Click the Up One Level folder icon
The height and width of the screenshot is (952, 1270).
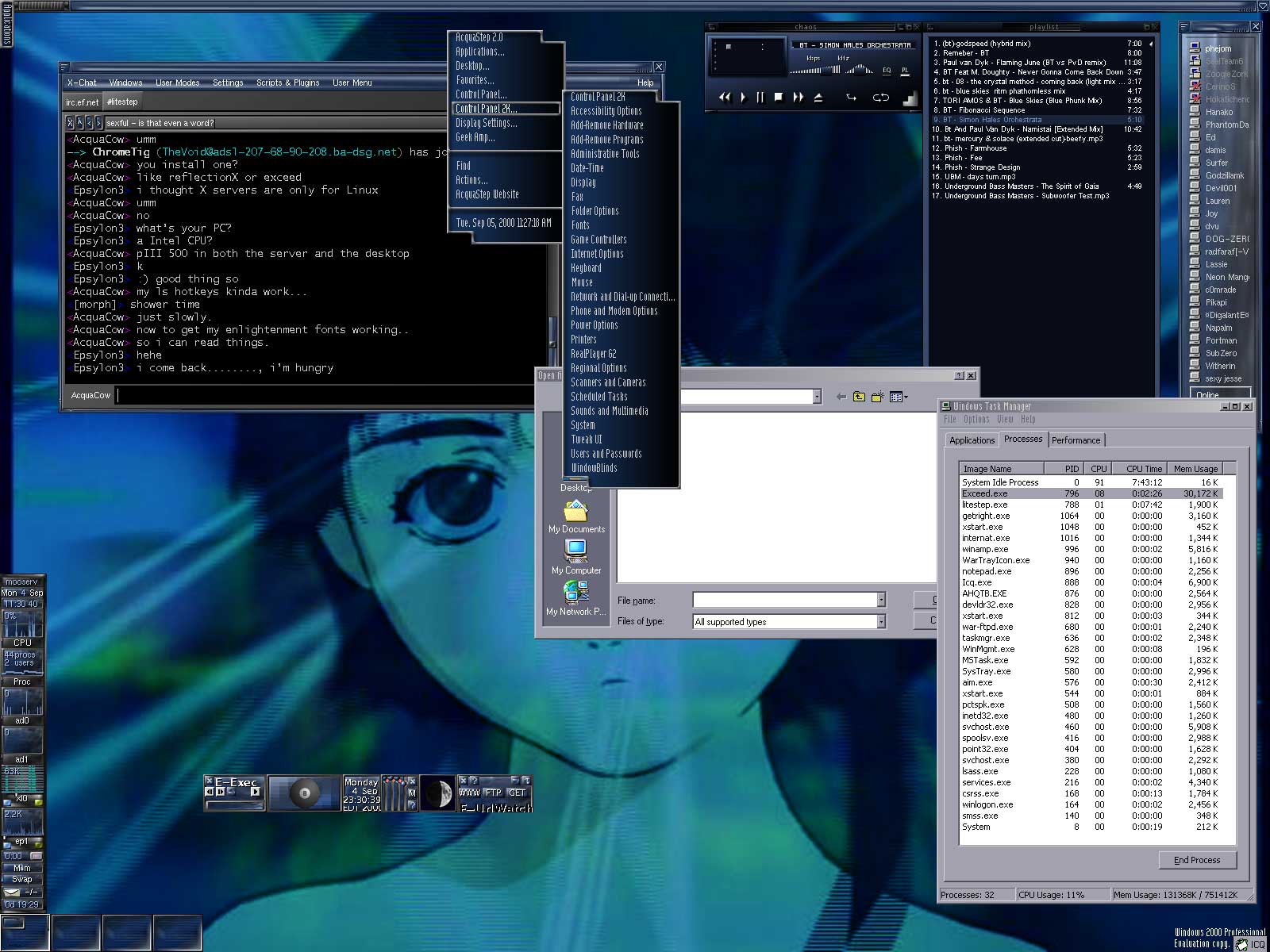click(859, 397)
